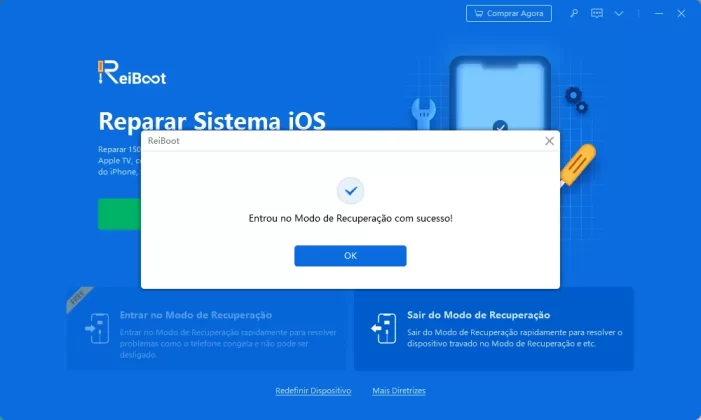Click the green start button behind dialog
This screenshot has width=701, height=420.
(119, 214)
